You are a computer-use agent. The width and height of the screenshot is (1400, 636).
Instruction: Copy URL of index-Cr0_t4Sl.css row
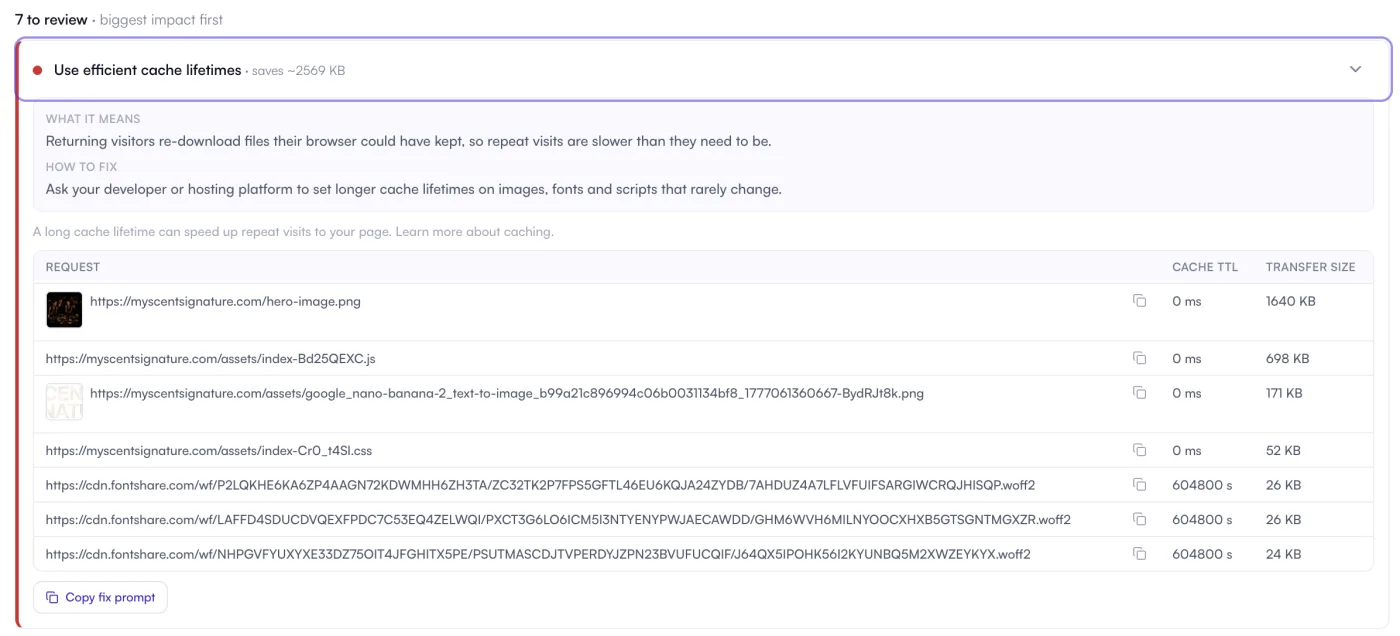click(1139, 451)
